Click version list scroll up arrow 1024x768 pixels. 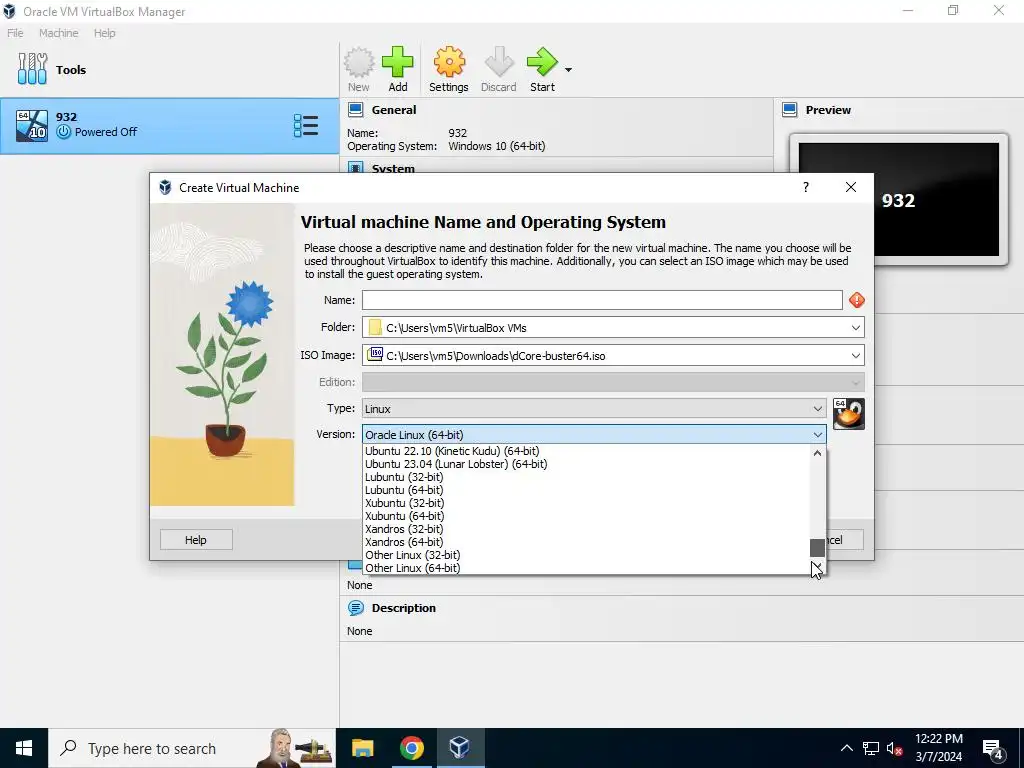click(817, 453)
